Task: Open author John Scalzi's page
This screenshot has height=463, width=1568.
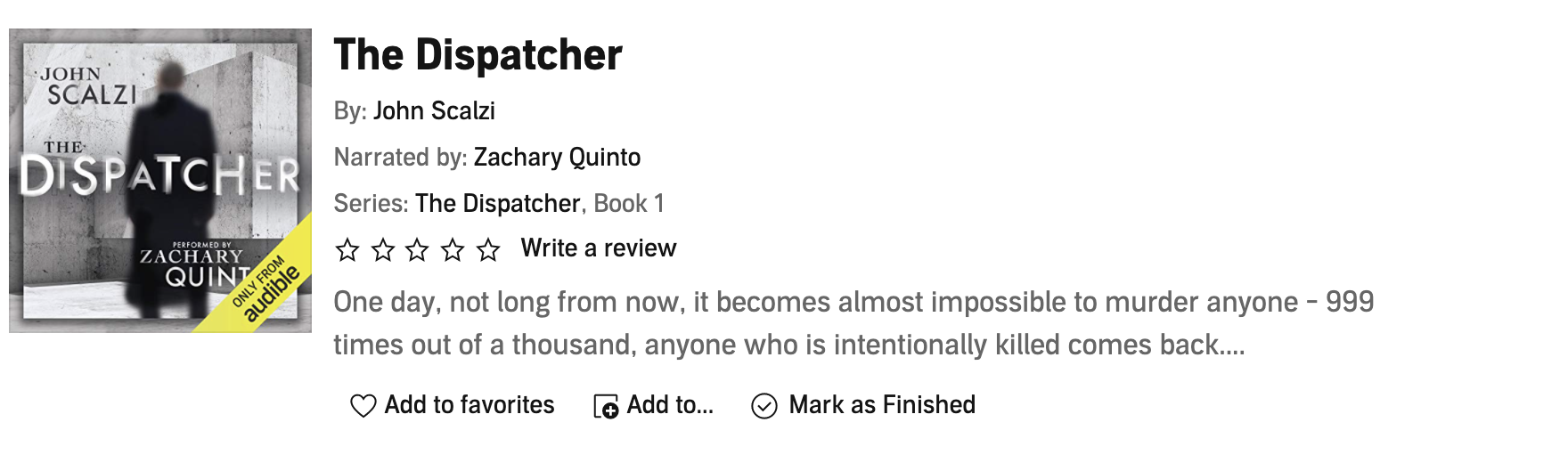Action: click(434, 111)
